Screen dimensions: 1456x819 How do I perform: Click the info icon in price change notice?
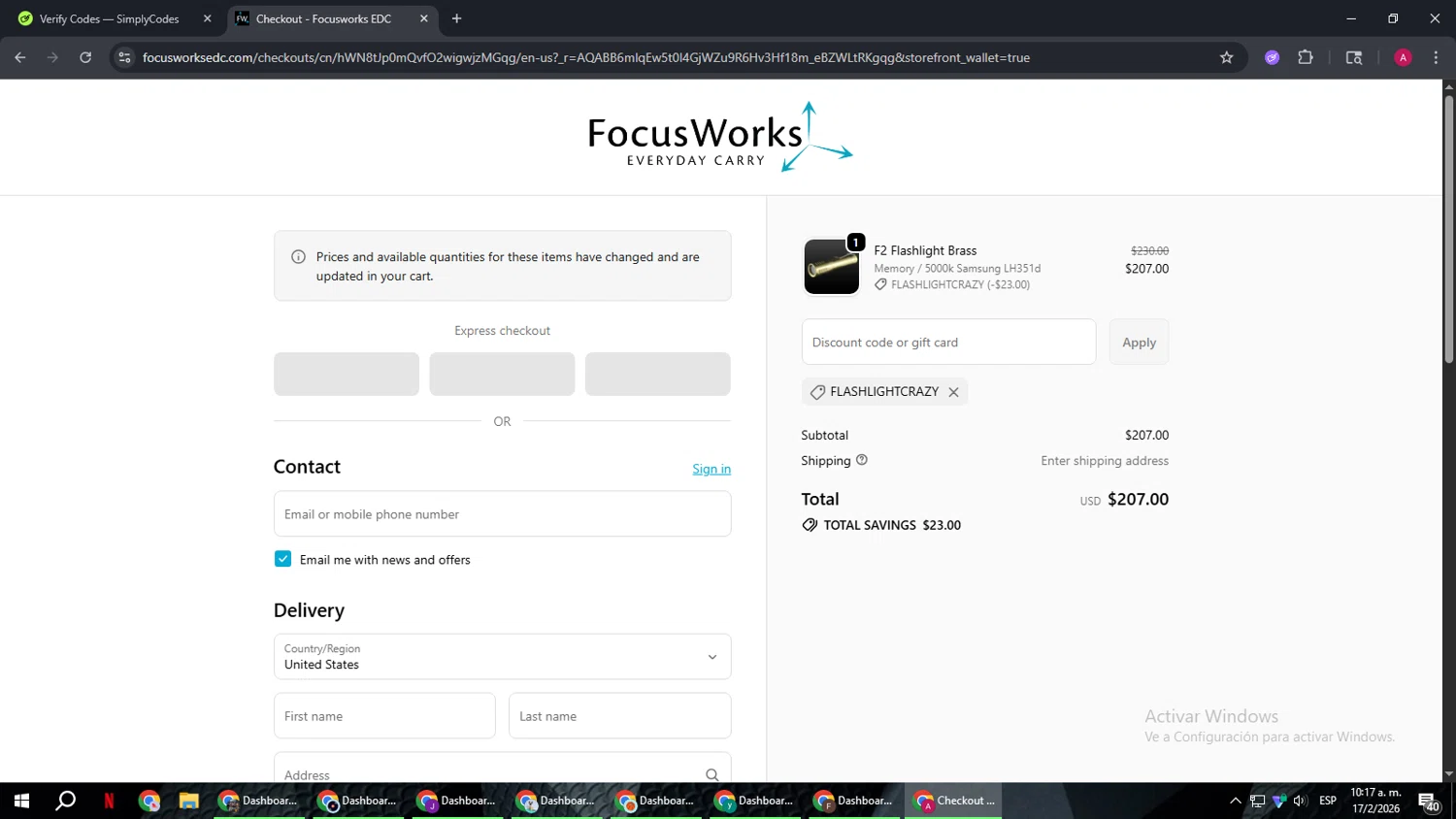coord(298,257)
